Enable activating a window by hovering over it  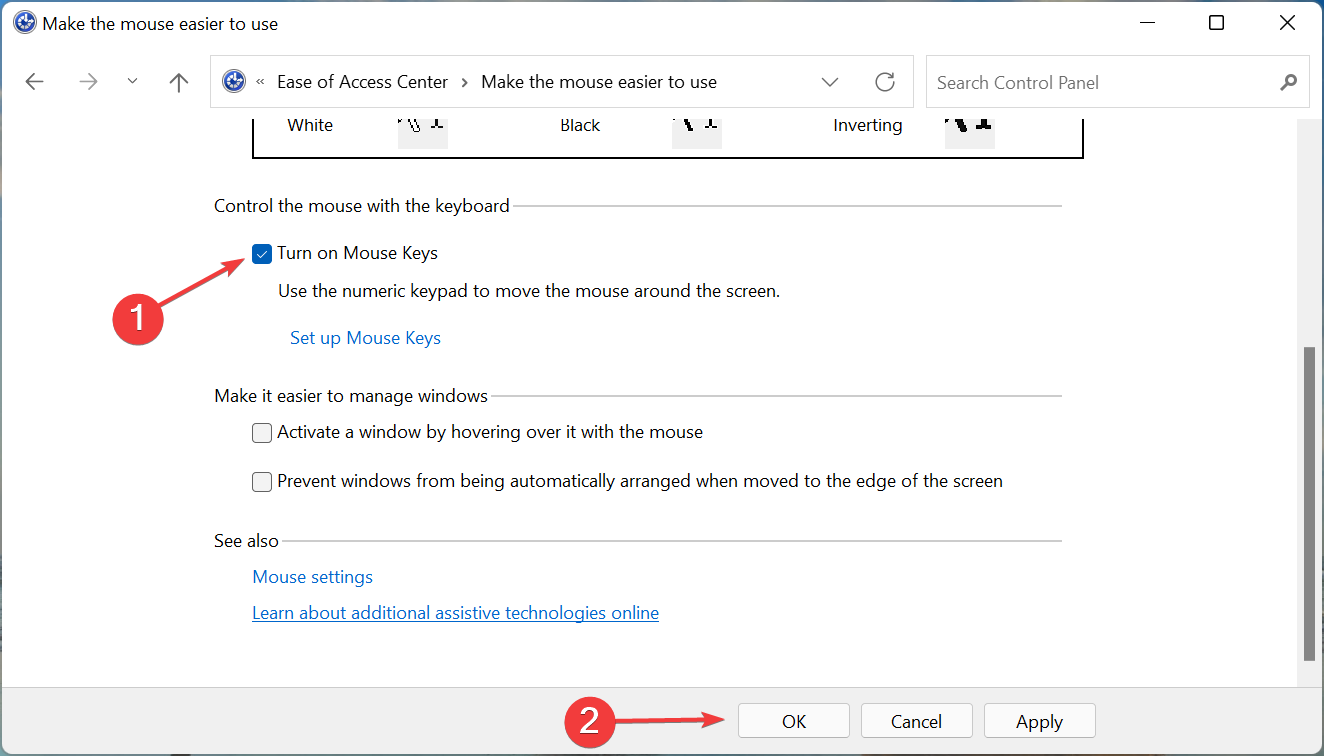pos(261,432)
